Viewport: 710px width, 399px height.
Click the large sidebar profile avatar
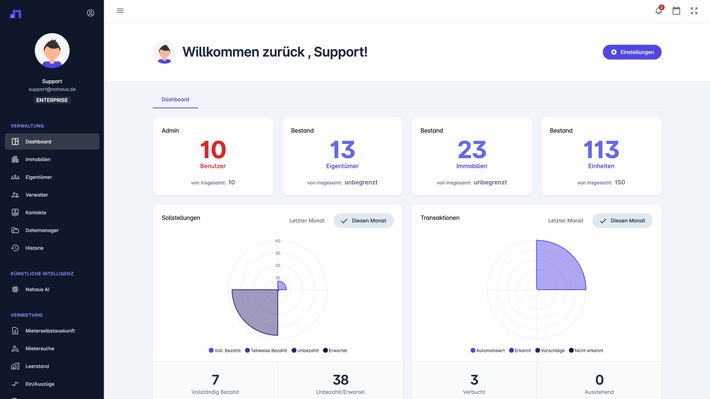[52, 50]
